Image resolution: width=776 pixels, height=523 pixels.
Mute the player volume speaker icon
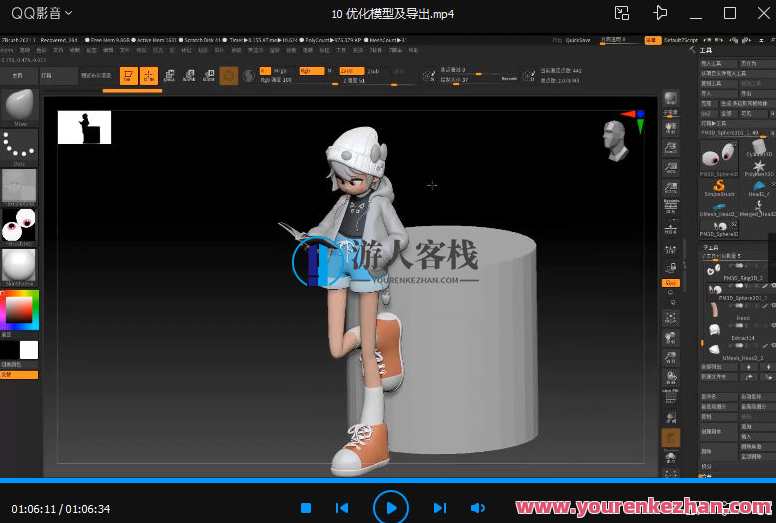coord(478,508)
